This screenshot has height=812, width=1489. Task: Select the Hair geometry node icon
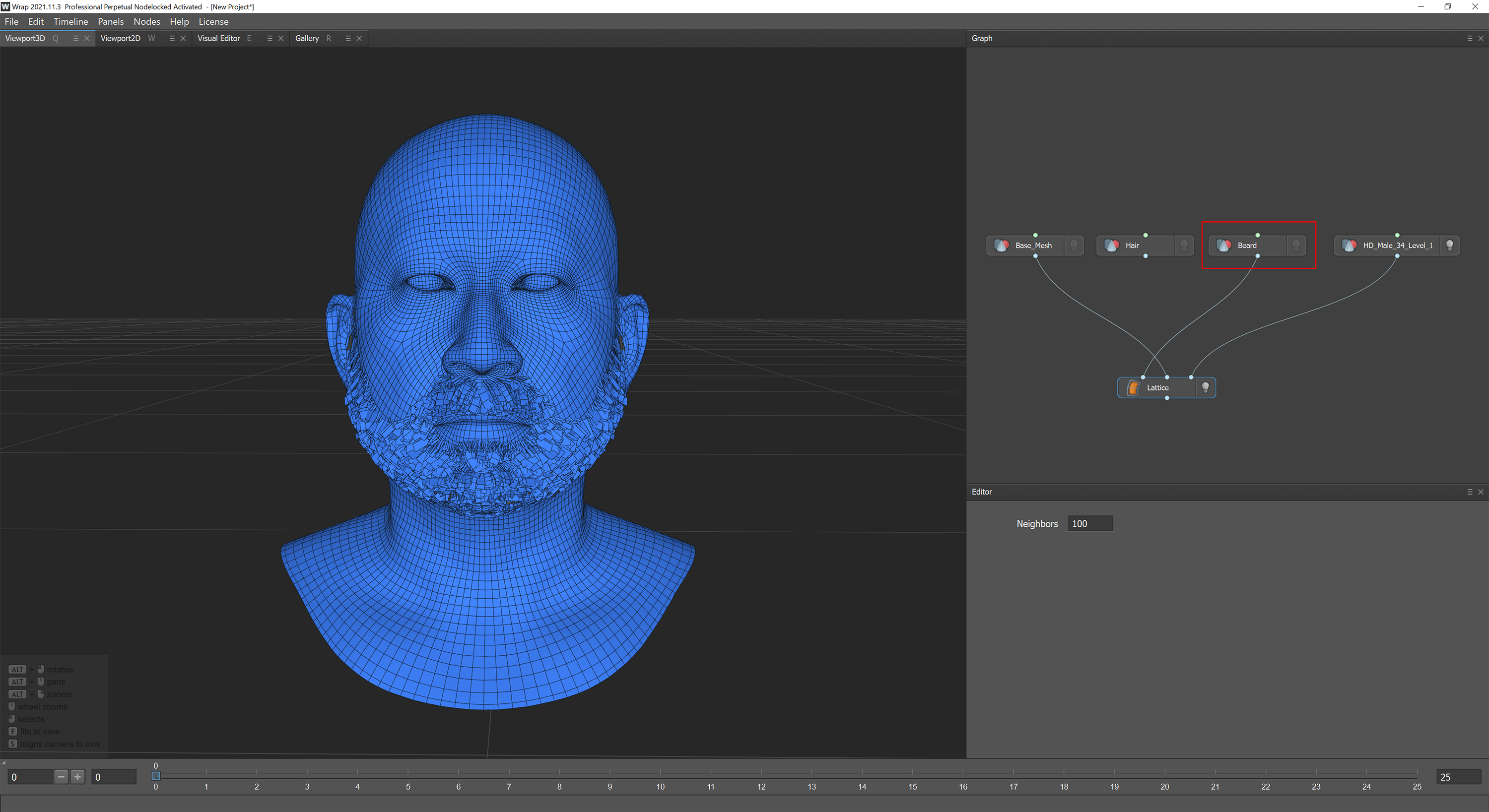[x=1112, y=245]
